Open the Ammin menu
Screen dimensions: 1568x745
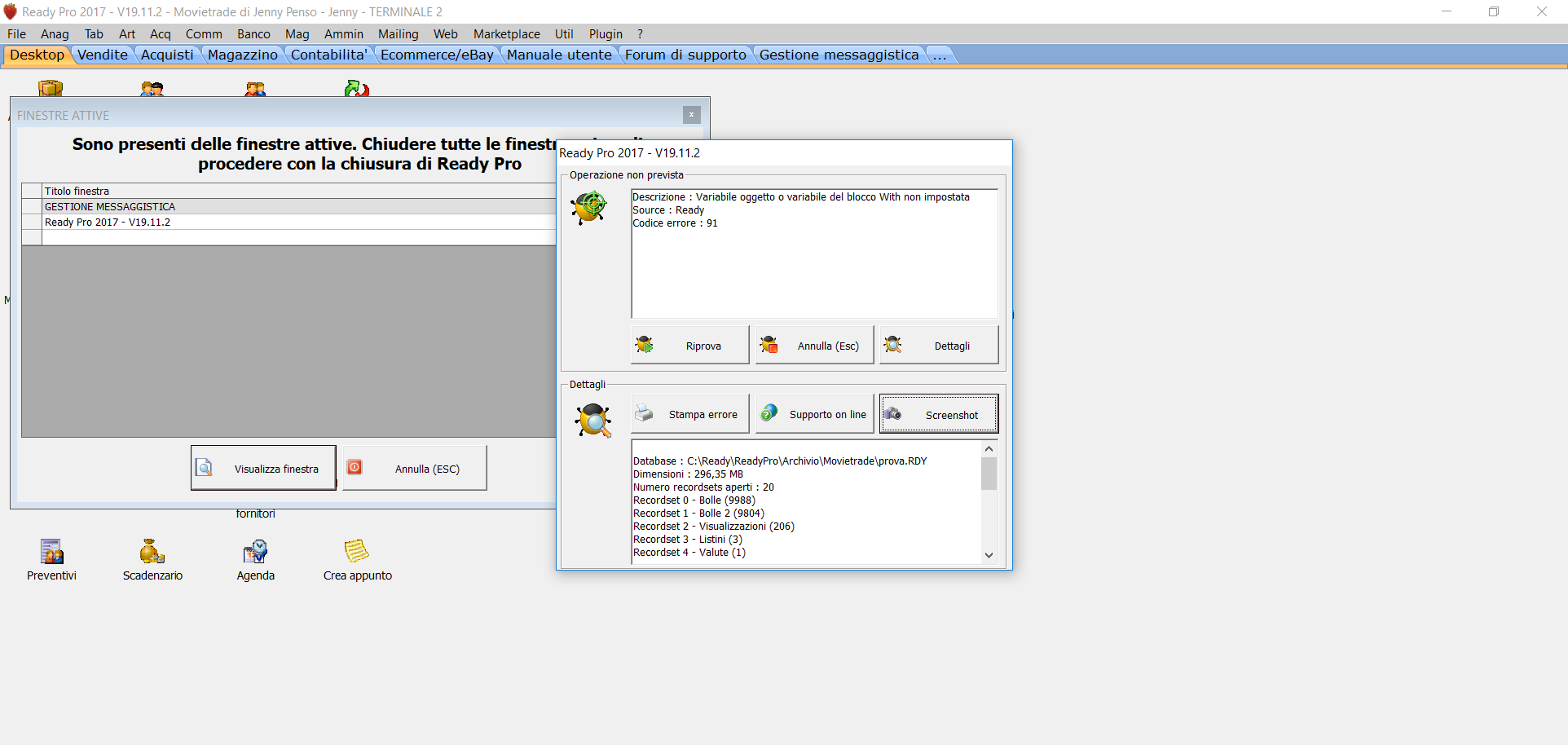(344, 33)
